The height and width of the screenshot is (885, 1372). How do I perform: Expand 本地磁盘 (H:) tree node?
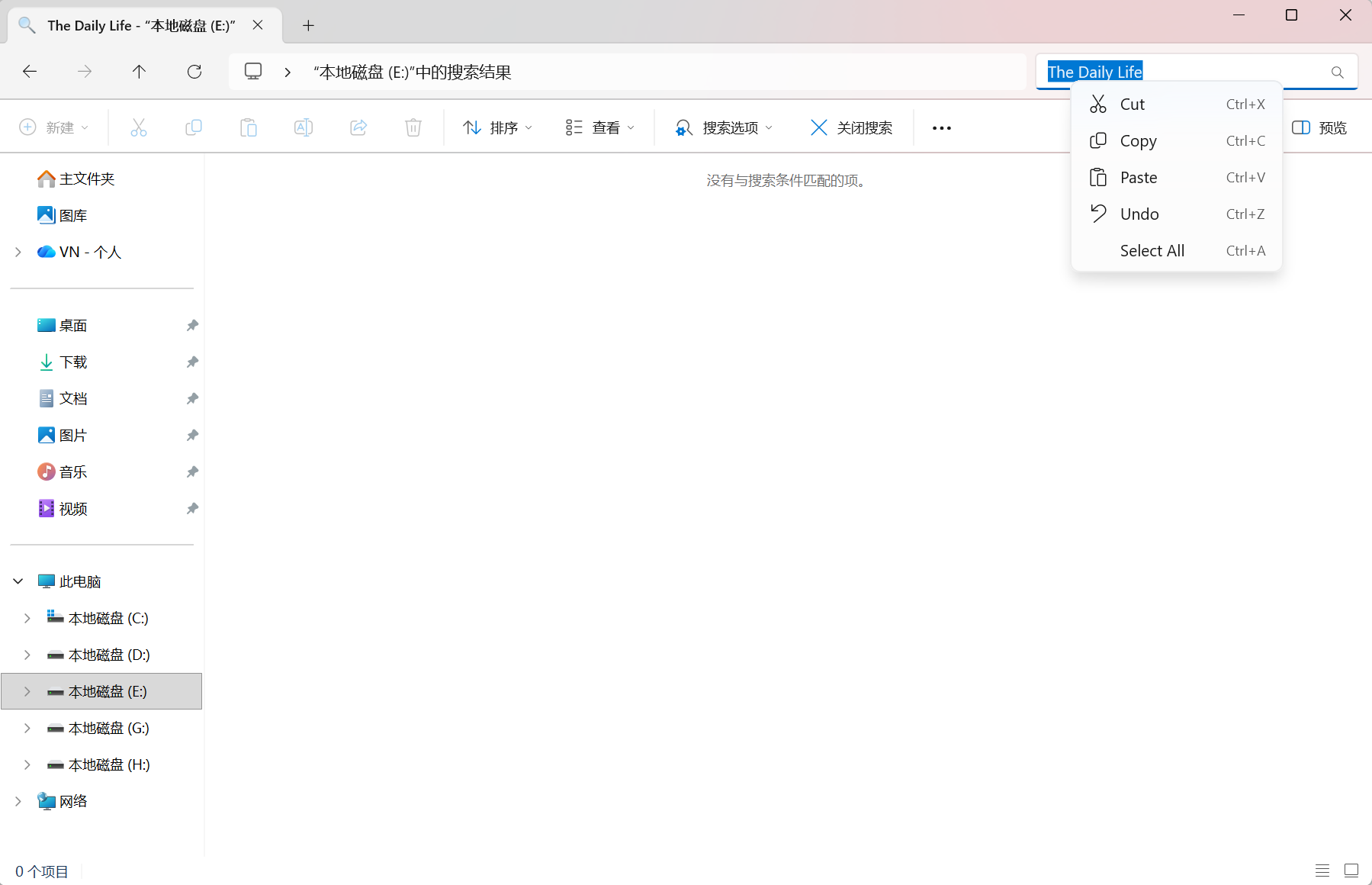[x=27, y=764]
